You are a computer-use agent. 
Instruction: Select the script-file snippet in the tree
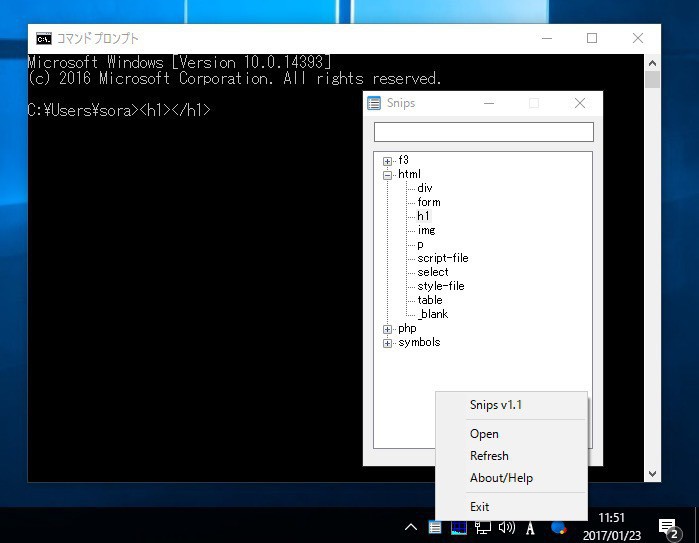click(442, 258)
